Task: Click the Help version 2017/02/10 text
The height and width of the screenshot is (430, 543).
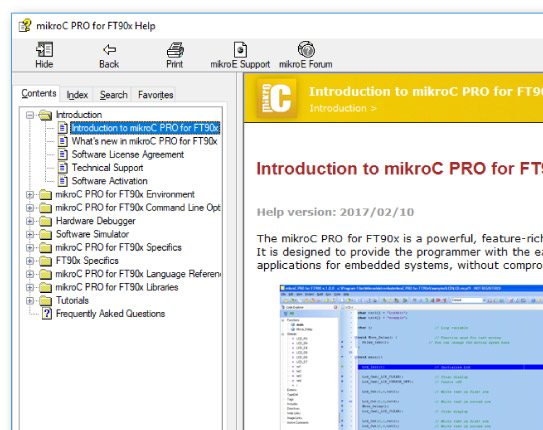Action: [335, 212]
